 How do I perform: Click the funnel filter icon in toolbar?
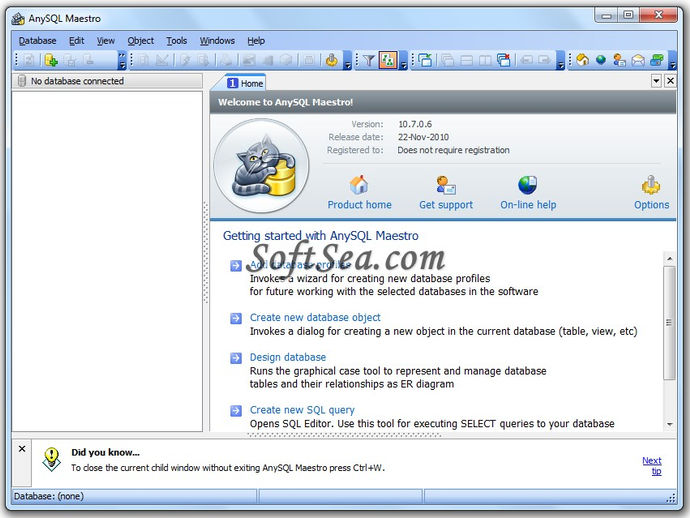369,60
